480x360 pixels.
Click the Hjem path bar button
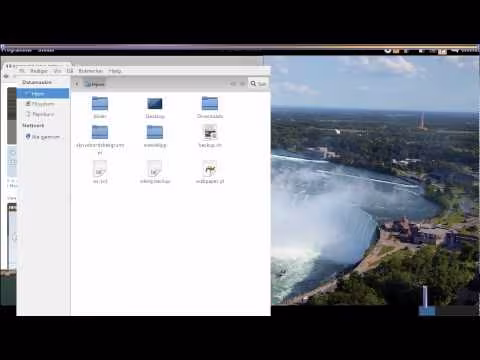pyautogui.click(x=94, y=84)
